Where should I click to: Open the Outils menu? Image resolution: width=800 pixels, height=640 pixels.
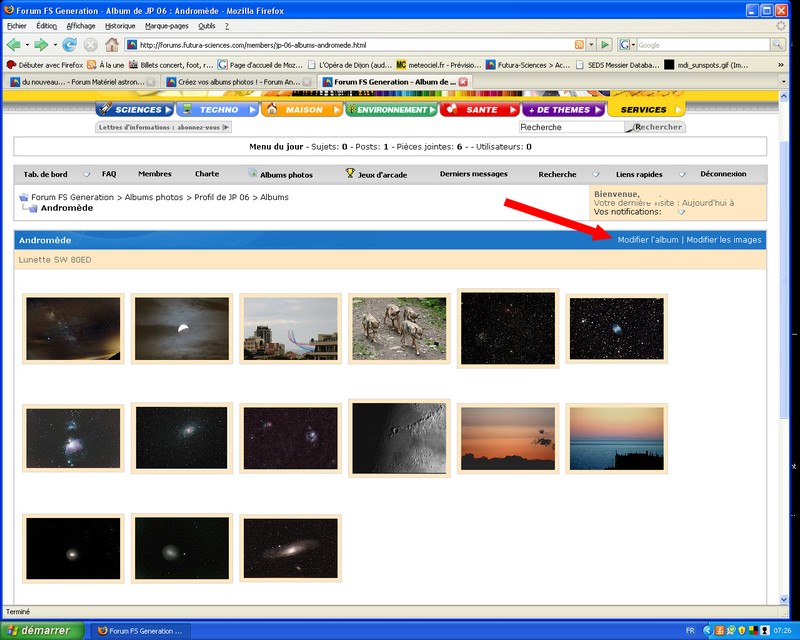coord(207,26)
